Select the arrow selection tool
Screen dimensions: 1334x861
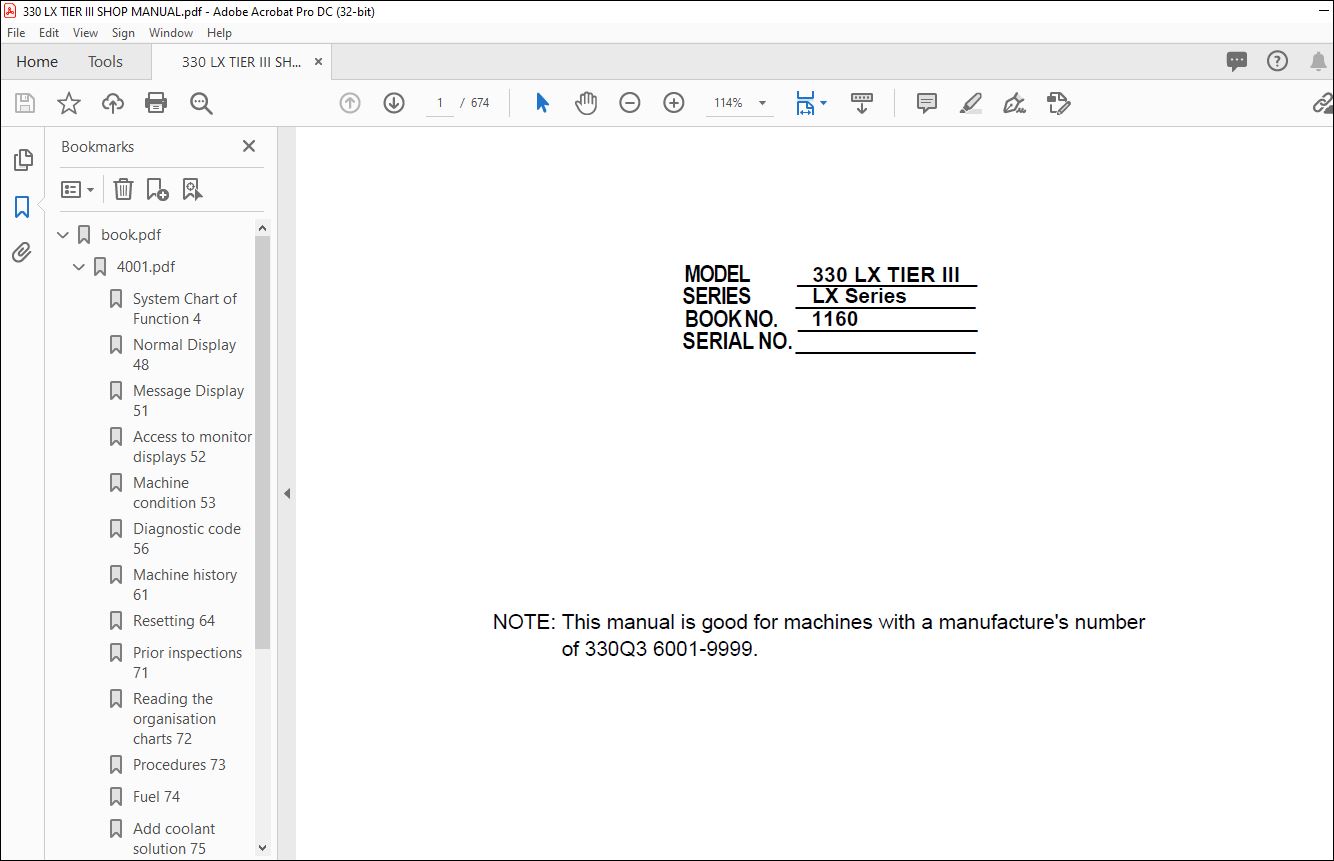click(x=542, y=103)
